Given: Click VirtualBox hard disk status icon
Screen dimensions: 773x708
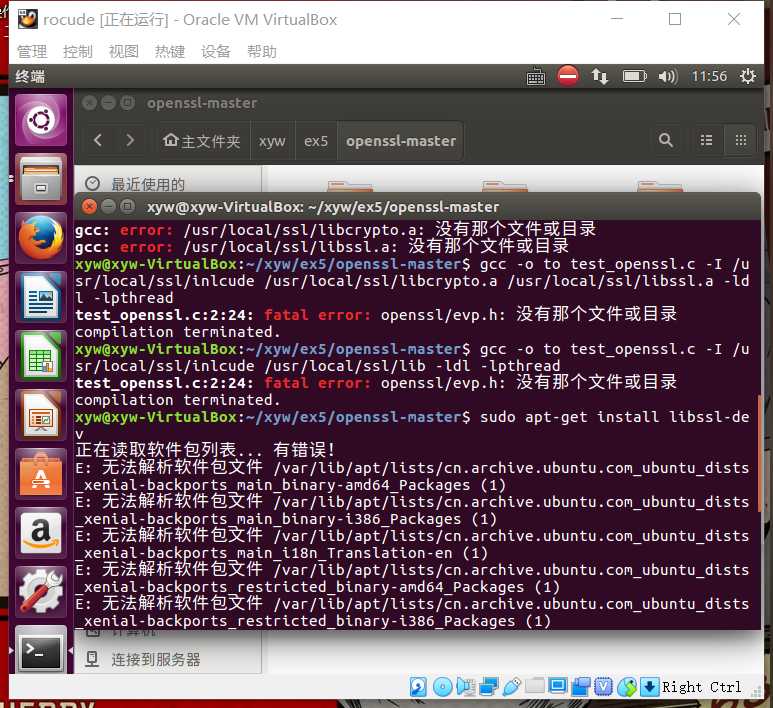Looking at the screenshot, I should coord(418,687).
